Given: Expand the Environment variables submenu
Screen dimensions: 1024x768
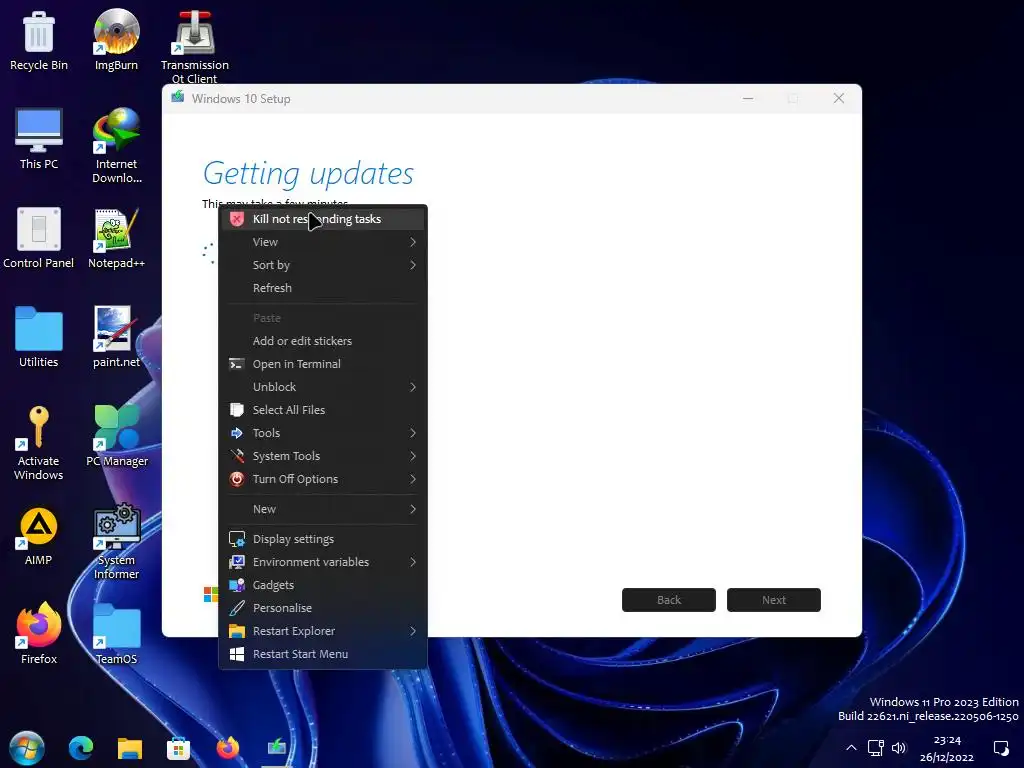Looking at the screenshot, I should coord(323,562).
